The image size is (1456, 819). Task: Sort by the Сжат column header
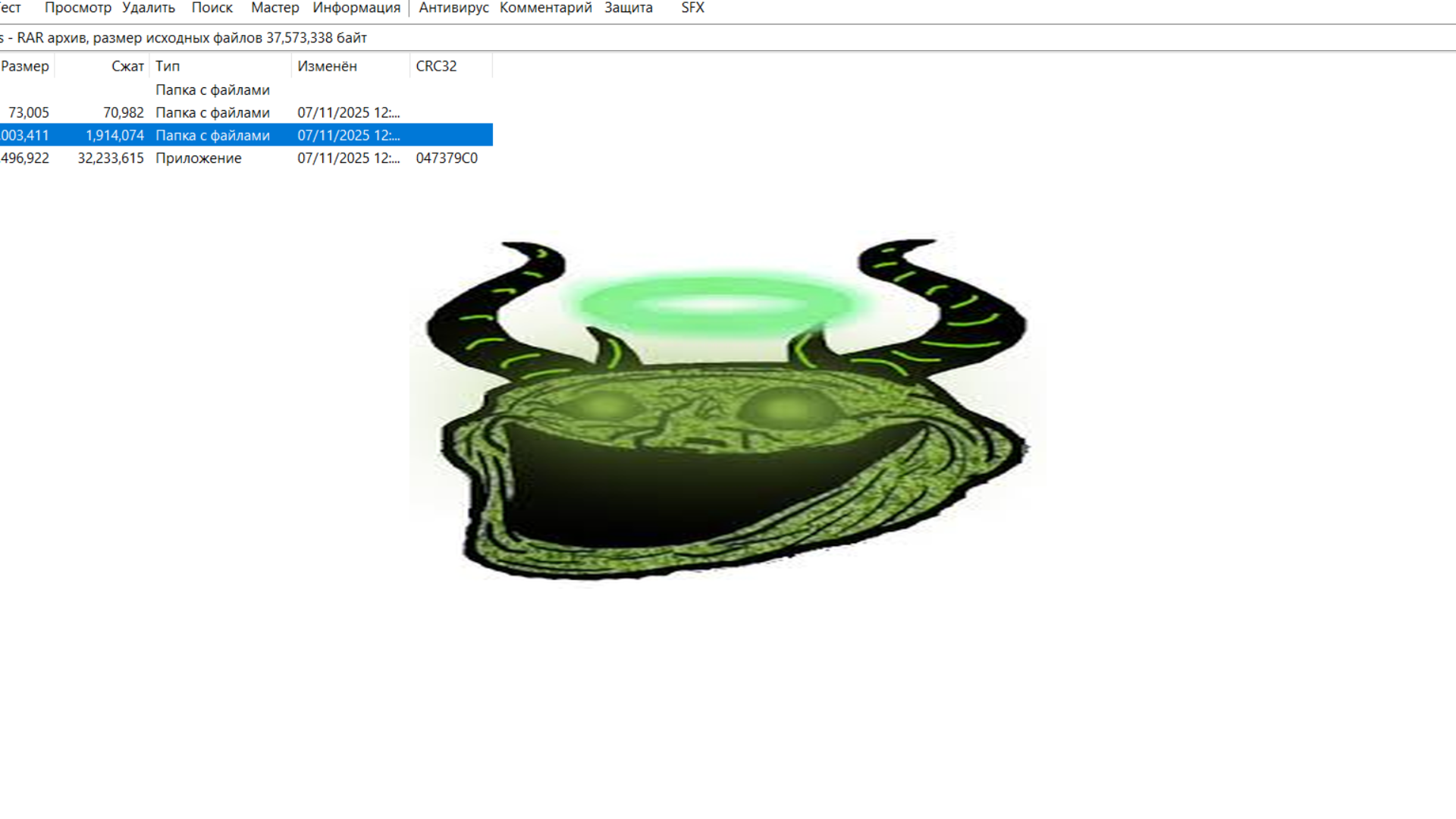point(127,66)
